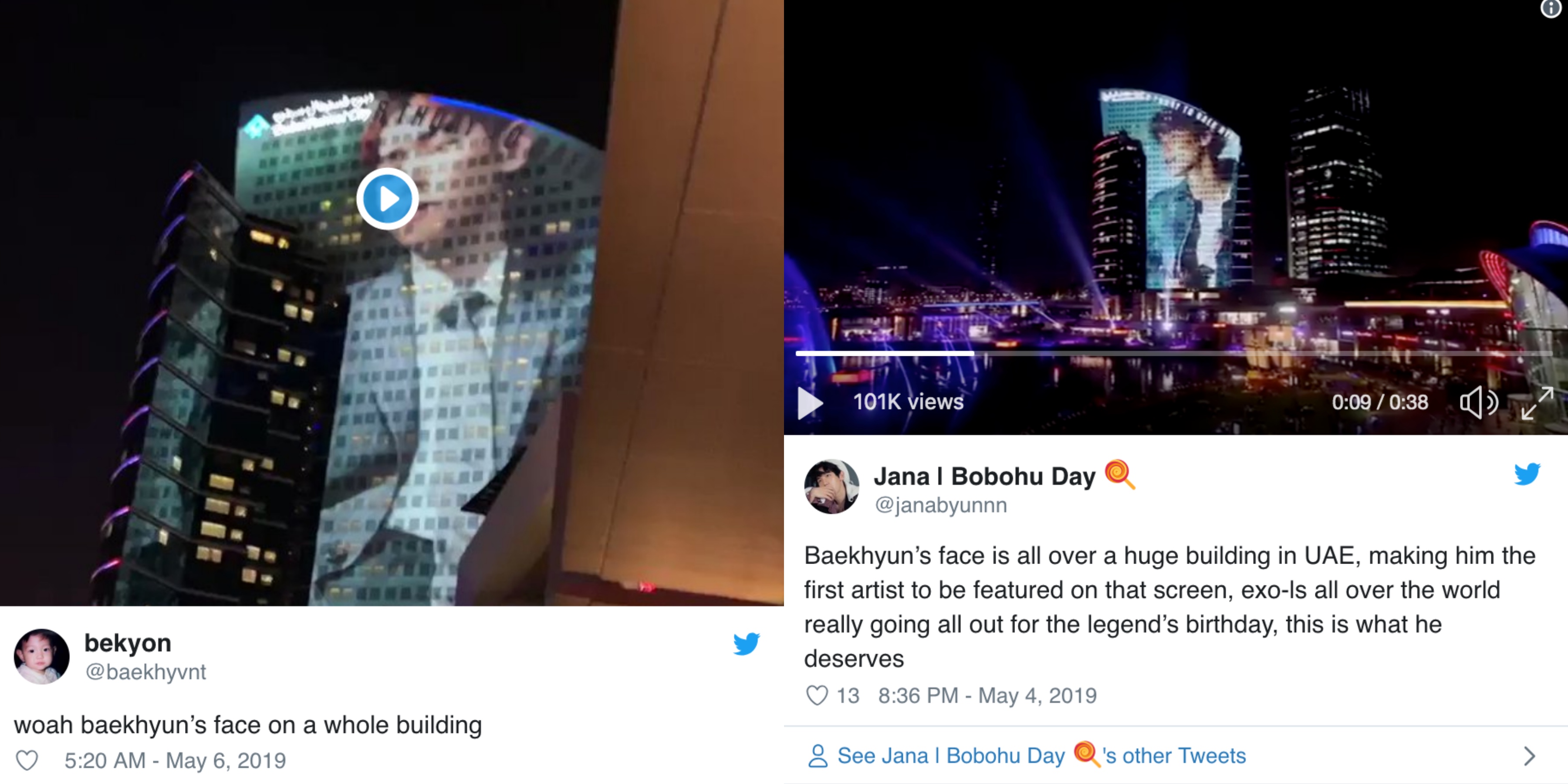Click the Twitter bird on bekyon's tweet
The image size is (1568, 784).
746,643
